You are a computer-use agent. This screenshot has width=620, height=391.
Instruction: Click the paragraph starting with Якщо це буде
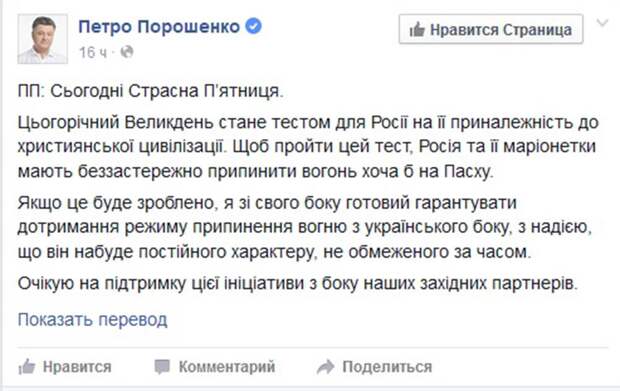coord(305,227)
